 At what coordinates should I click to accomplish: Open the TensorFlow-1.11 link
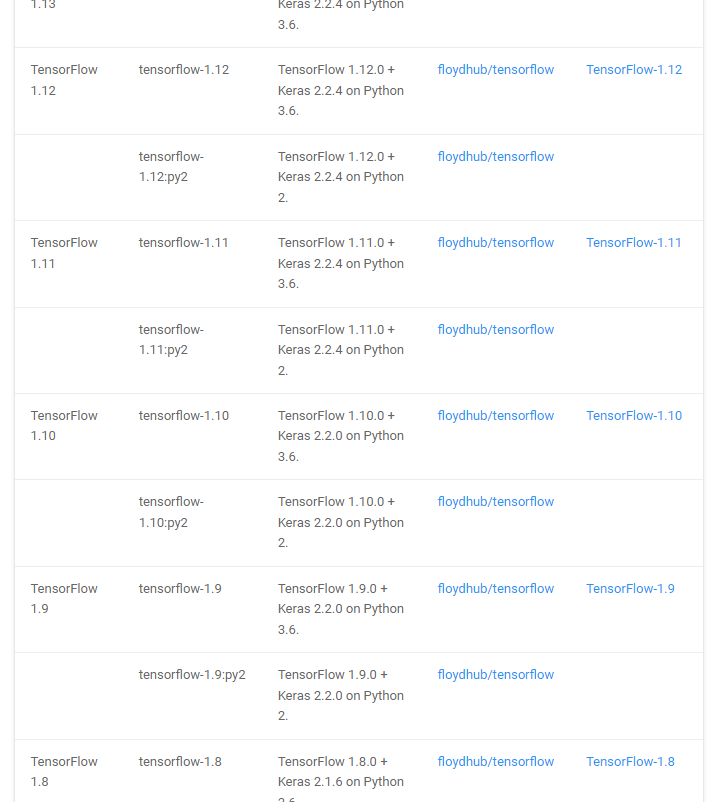(x=634, y=243)
